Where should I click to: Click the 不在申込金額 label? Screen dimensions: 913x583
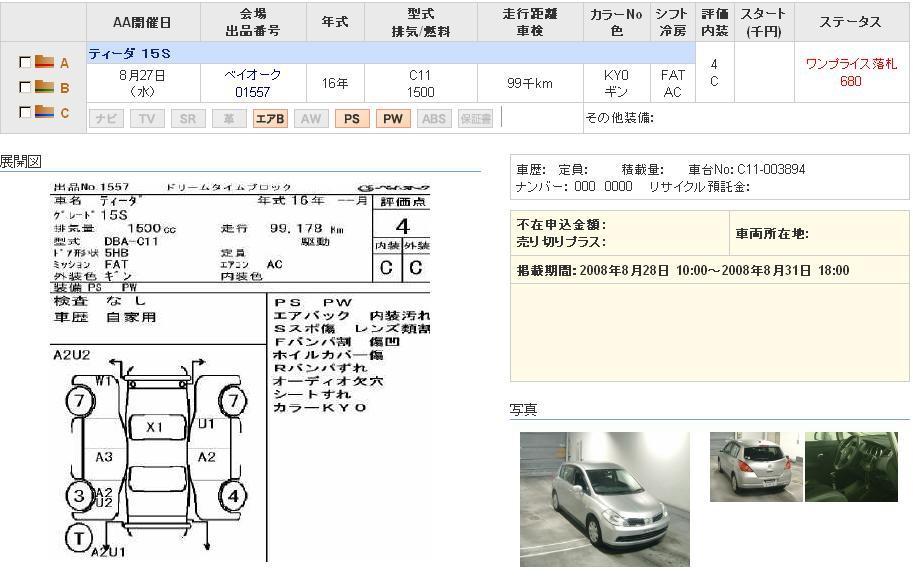coord(561,225)
